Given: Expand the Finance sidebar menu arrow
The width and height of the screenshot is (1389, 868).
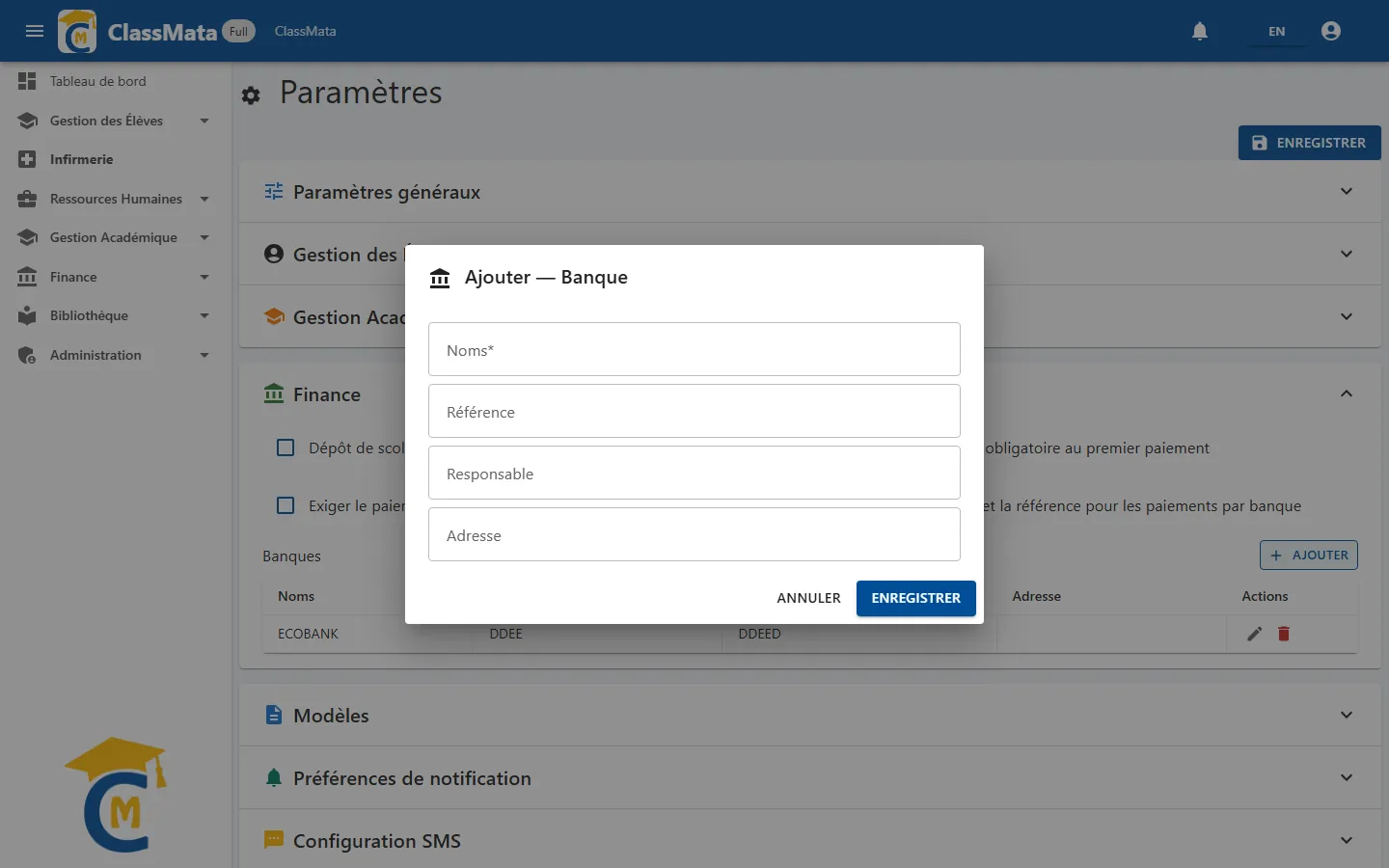Looking at the screenshot, I should pyautogui.click(x=204, y=277).
